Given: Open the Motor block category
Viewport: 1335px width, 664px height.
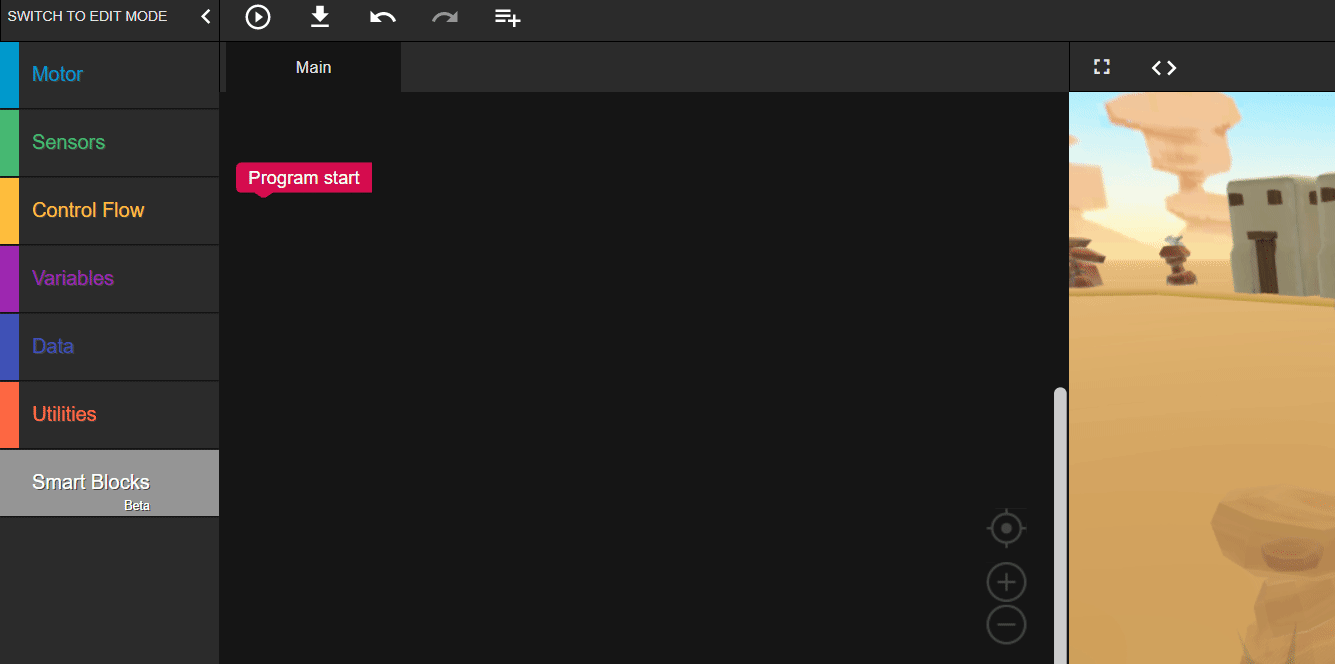Looking at the screenshot, I should 110,75.
